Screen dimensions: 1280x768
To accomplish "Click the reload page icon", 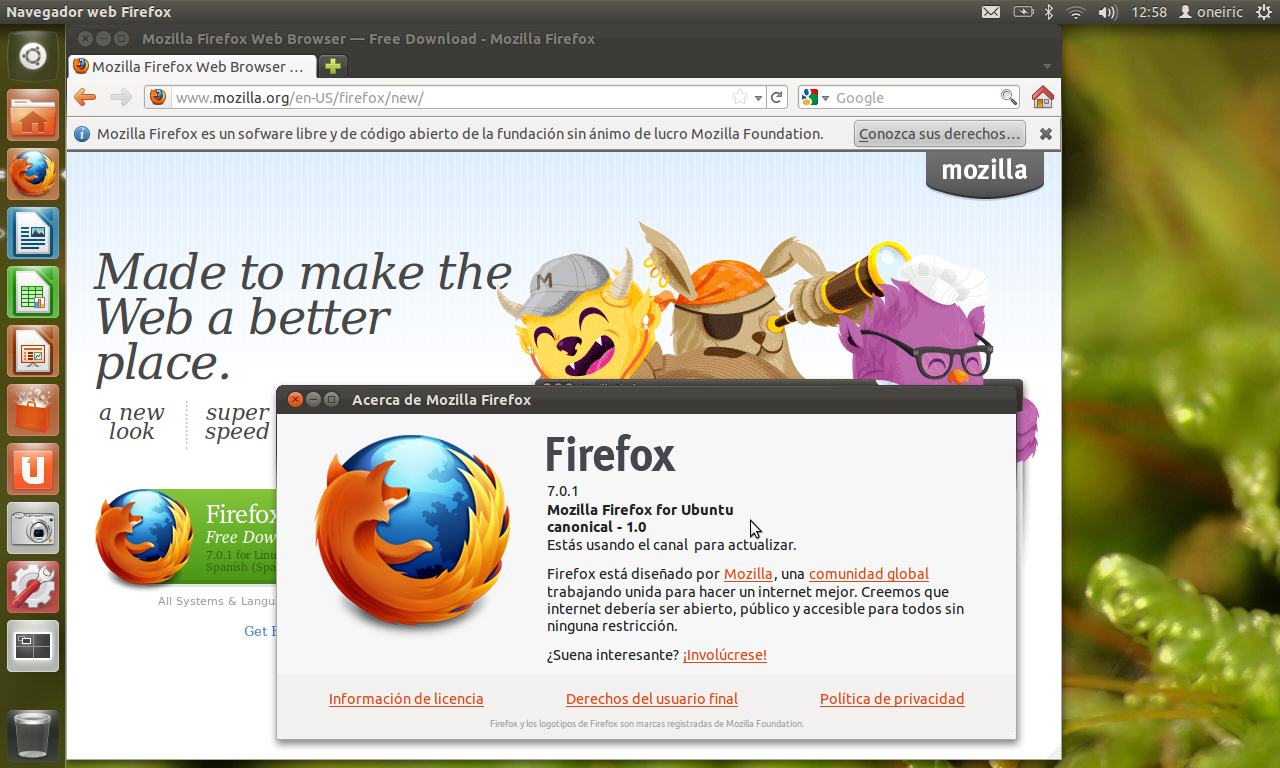I will [x=777, y=97].
